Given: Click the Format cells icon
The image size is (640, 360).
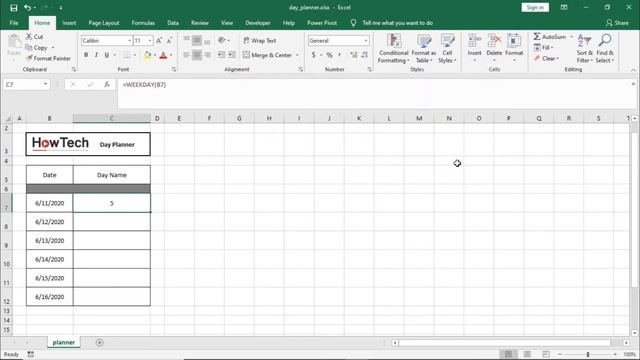Looking at the screenshot, I should pyautogui.click(x=514, y=41).
